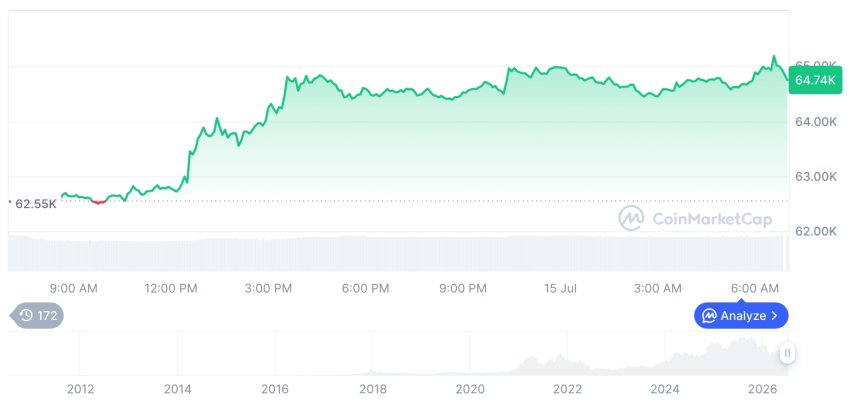Click the 2022 marker on the timeline navigator
Screen dimensions: 860x401
click(x=567, y=389)
